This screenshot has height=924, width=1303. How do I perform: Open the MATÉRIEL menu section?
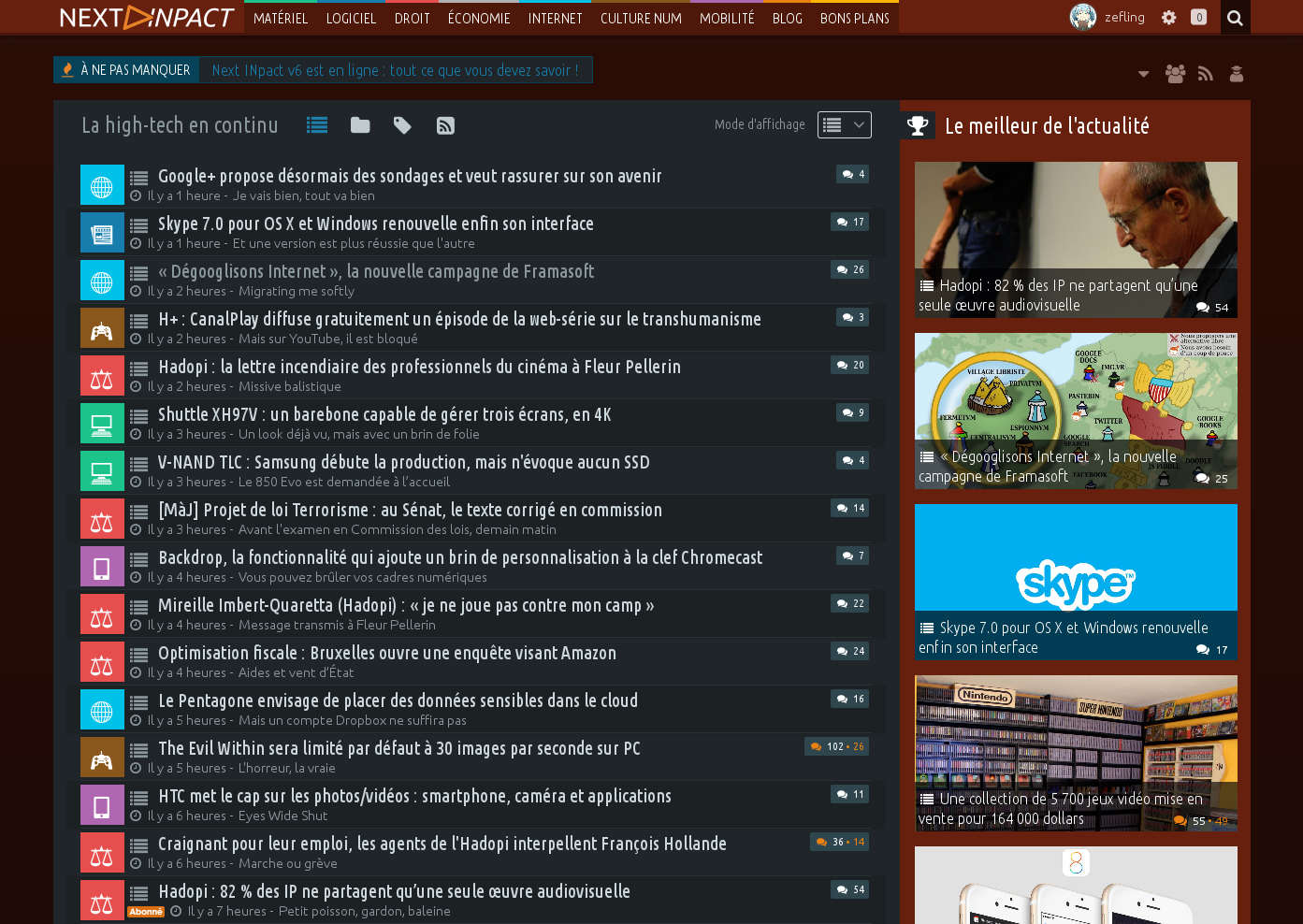tap(281, 18)
